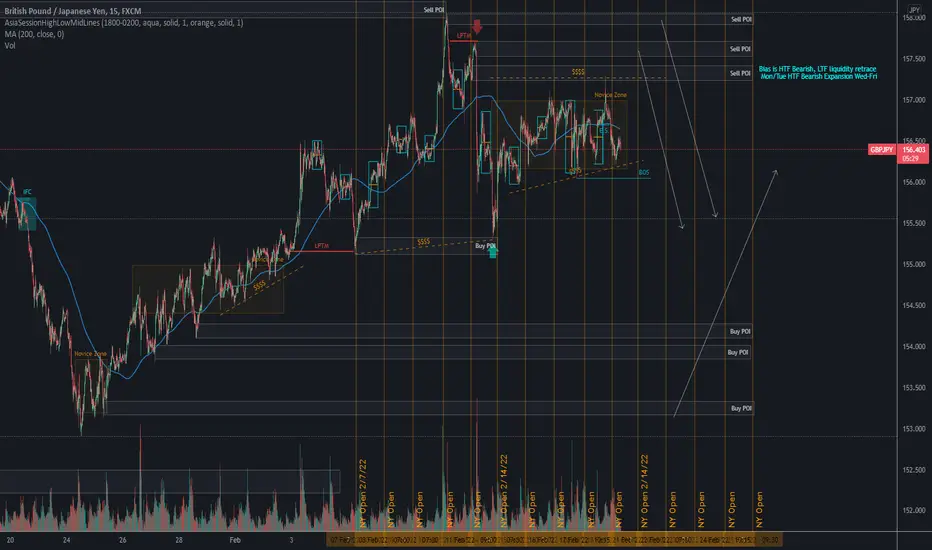Click the 157.500 price axis label
This screenshot has height=550, width=932.
pyautogui.click(x=914, y=59)
